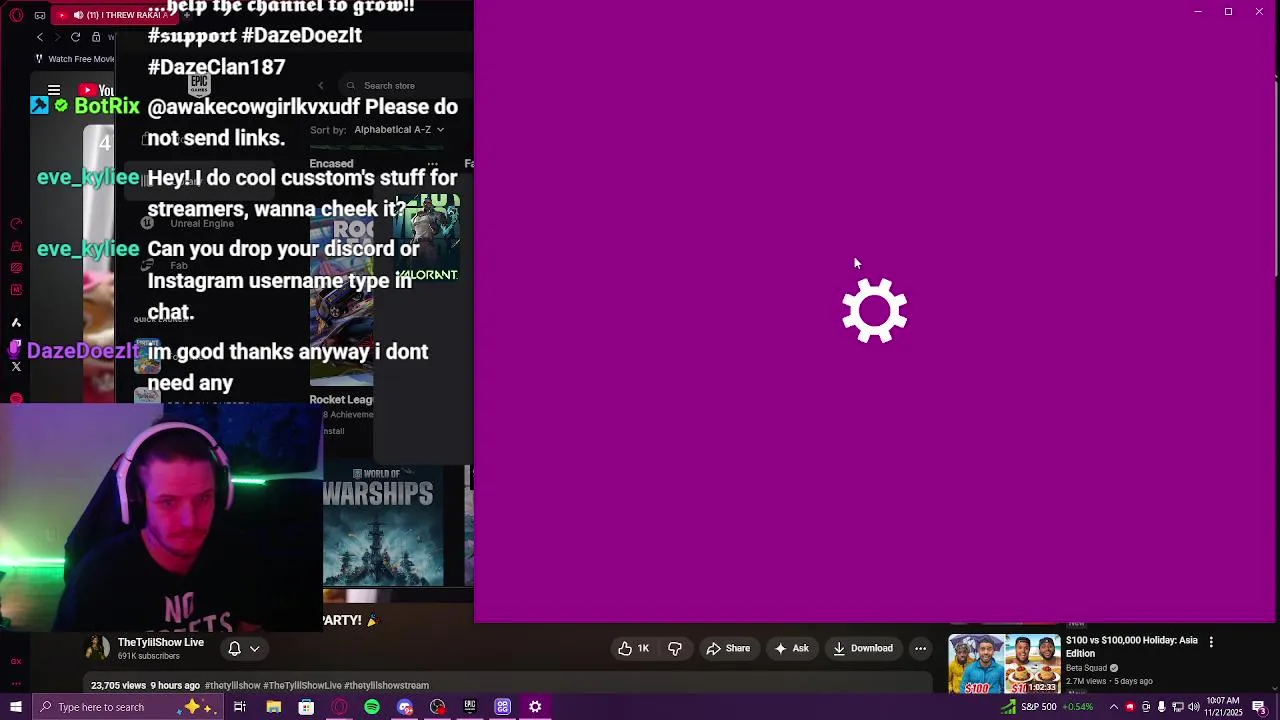Screen dimensions: 1280x720
Task: Click the Settings gear on the taskbar
Action: [535, 707]
